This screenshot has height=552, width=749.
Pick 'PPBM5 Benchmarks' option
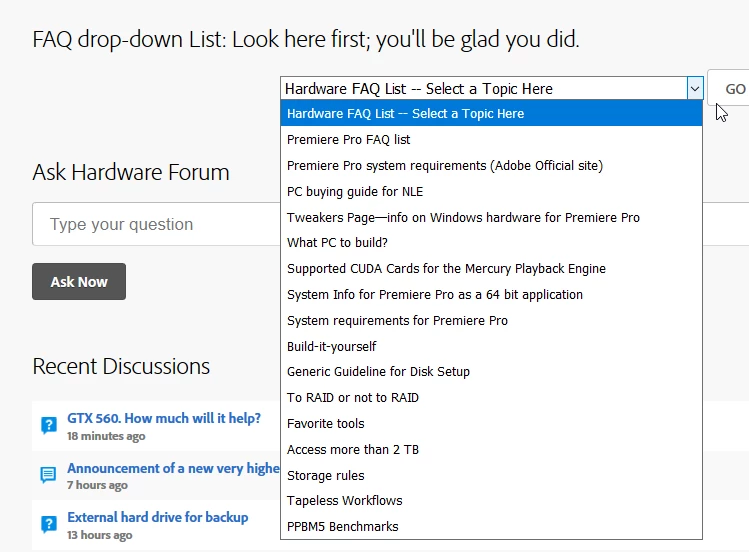[x=492, y=526]
